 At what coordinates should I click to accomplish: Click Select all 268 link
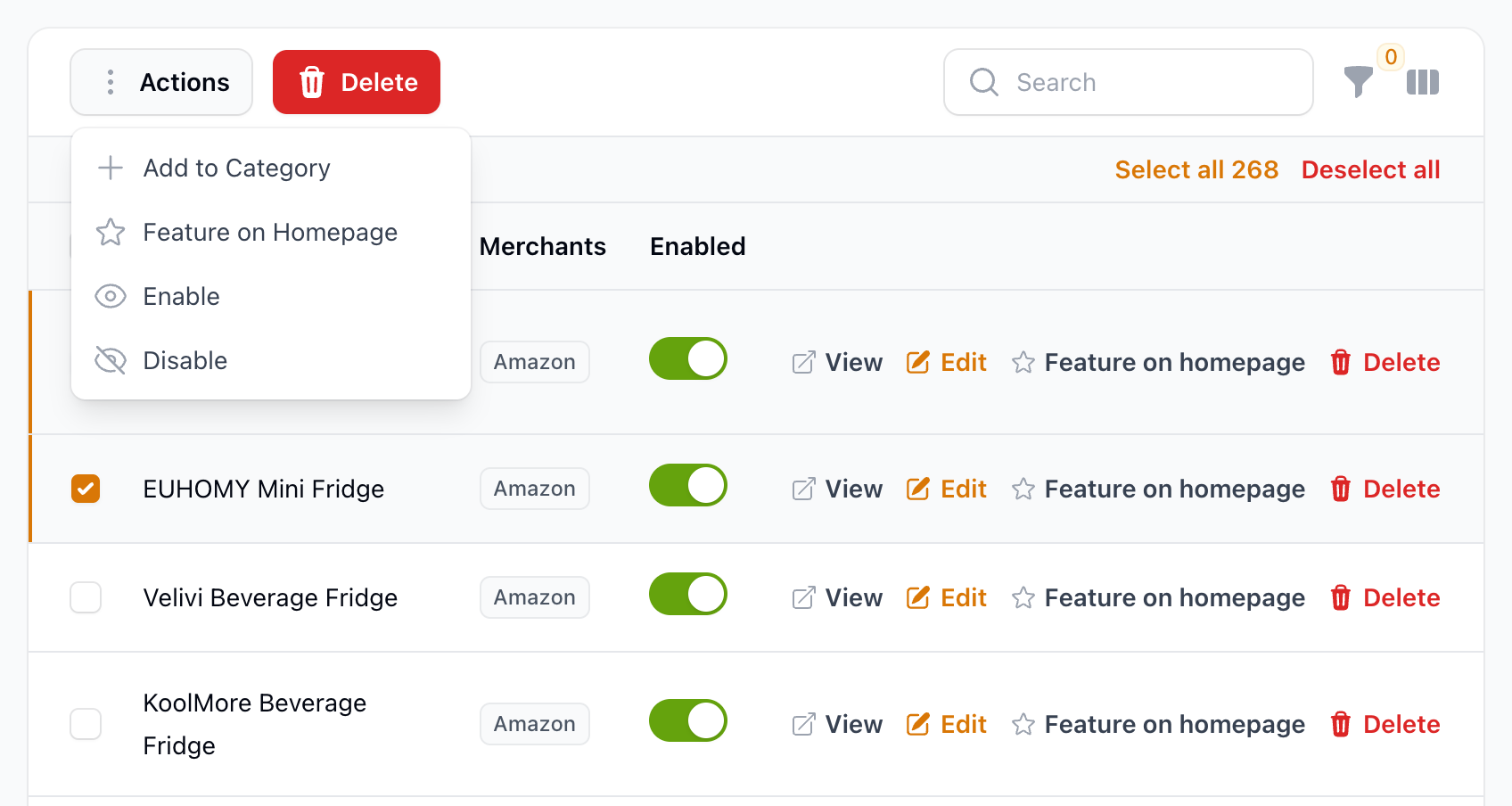coord(1196,169)
